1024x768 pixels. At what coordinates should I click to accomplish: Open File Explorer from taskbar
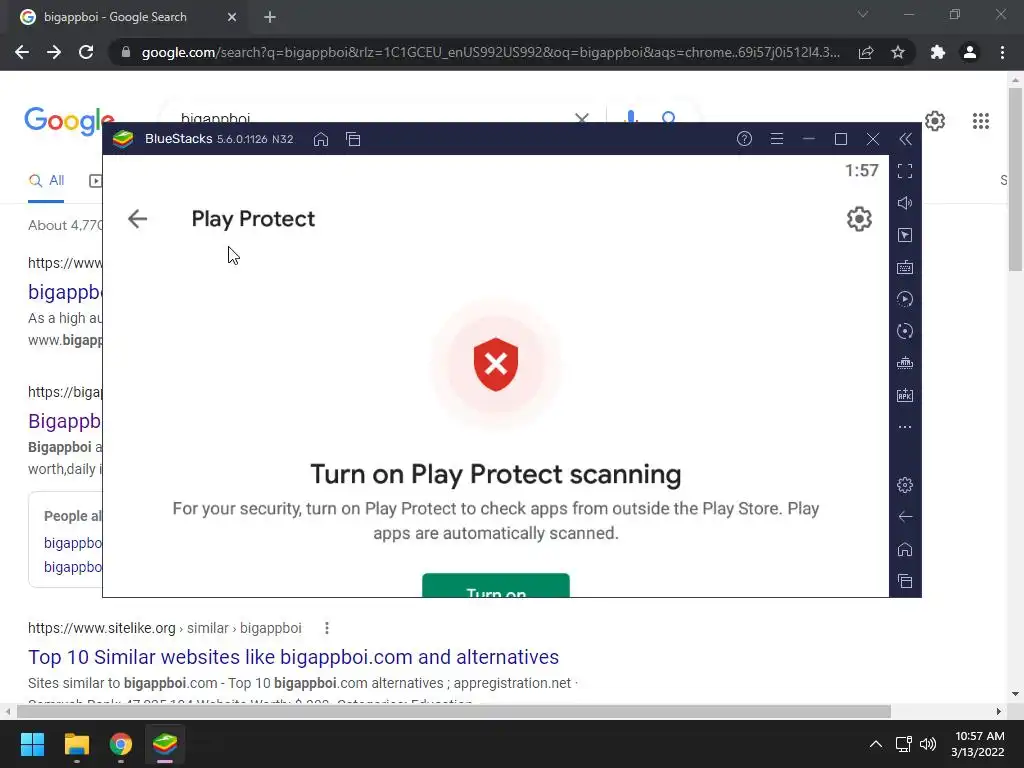76,744
